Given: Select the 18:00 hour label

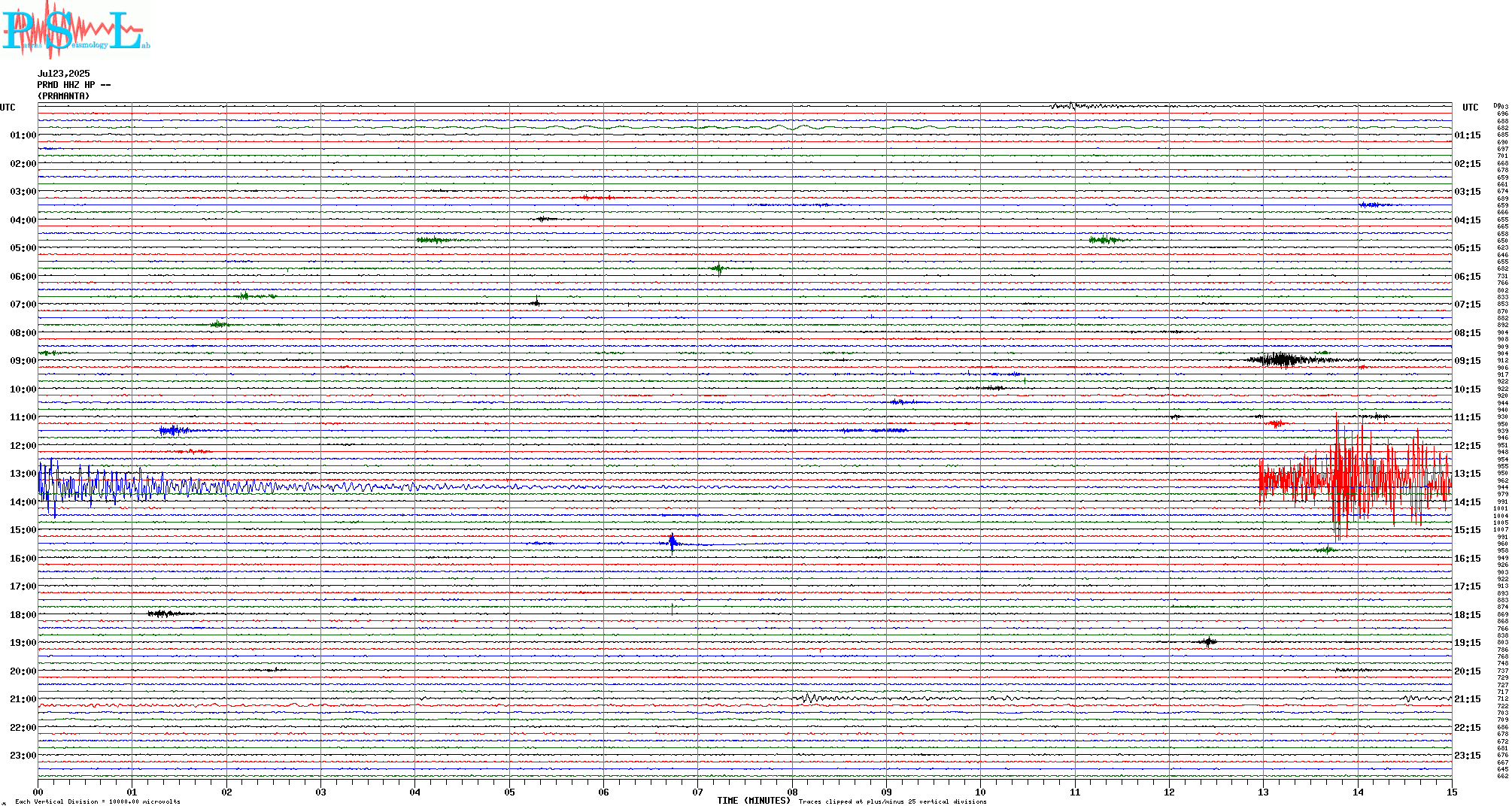Looking at the screenshot, I should coord(23,615).
